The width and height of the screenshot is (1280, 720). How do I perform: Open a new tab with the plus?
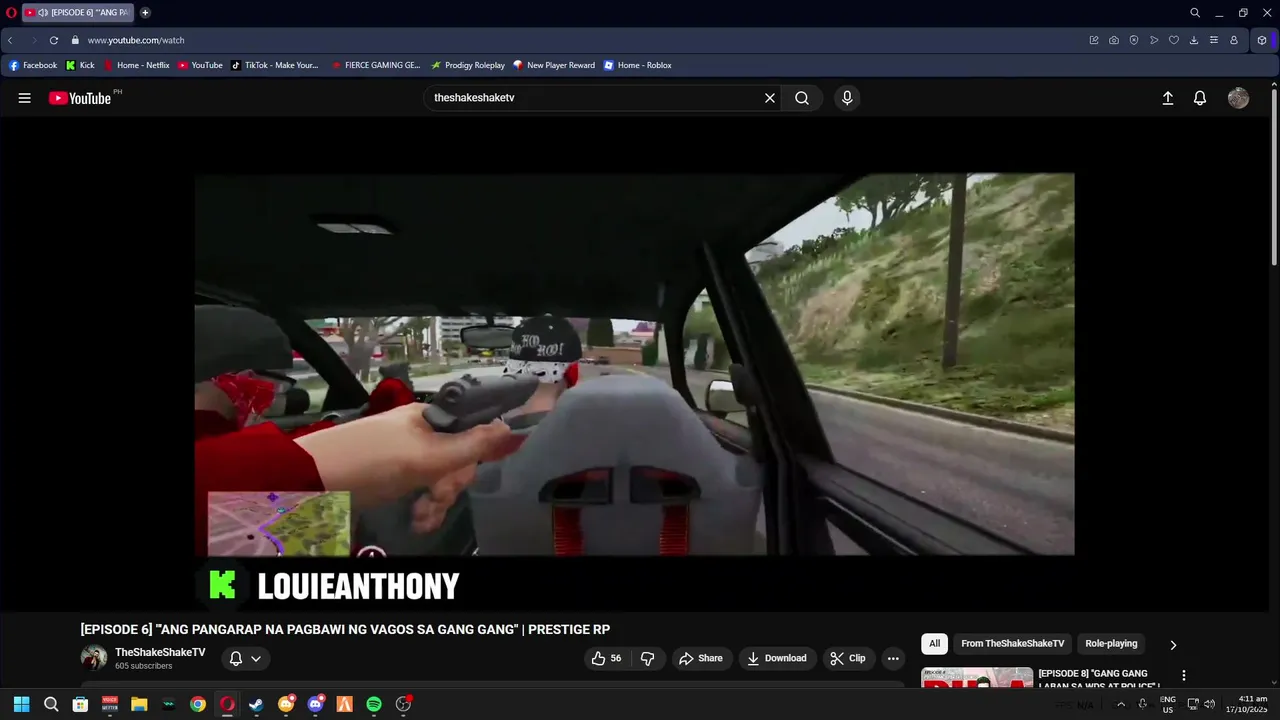[145, 13]
